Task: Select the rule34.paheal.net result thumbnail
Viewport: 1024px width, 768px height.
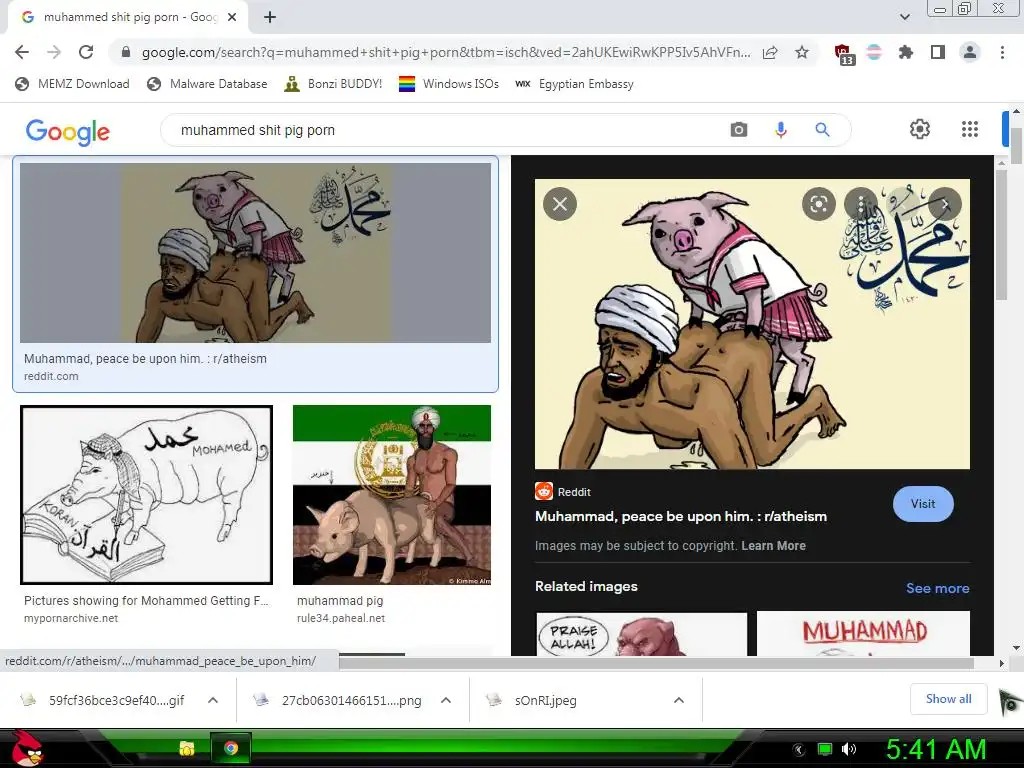Action: [392, 494]
